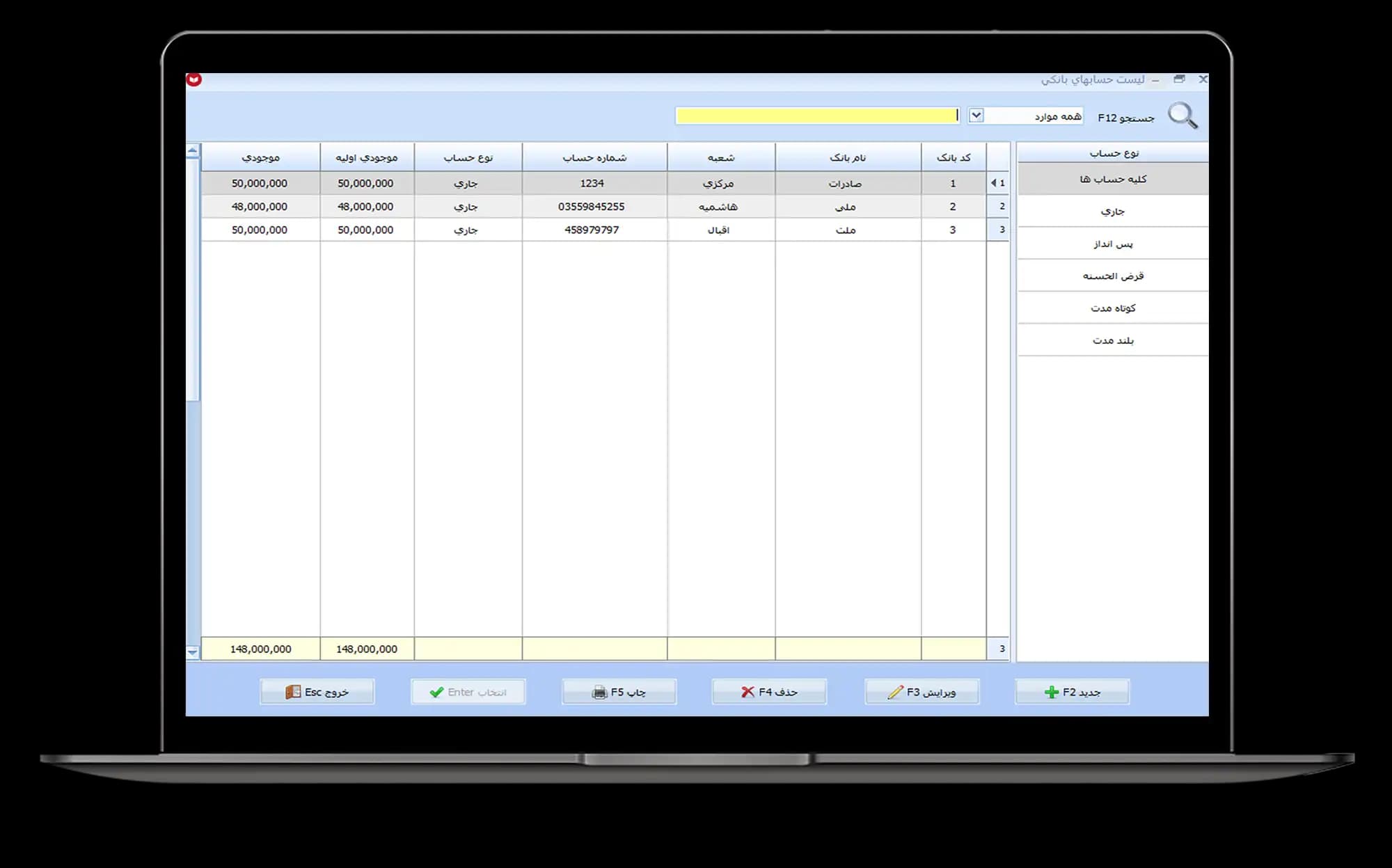Click the green checkmark icon on انتخاب
The image size is (1392, 868).
pyautogui.click(x=436, y=692)
